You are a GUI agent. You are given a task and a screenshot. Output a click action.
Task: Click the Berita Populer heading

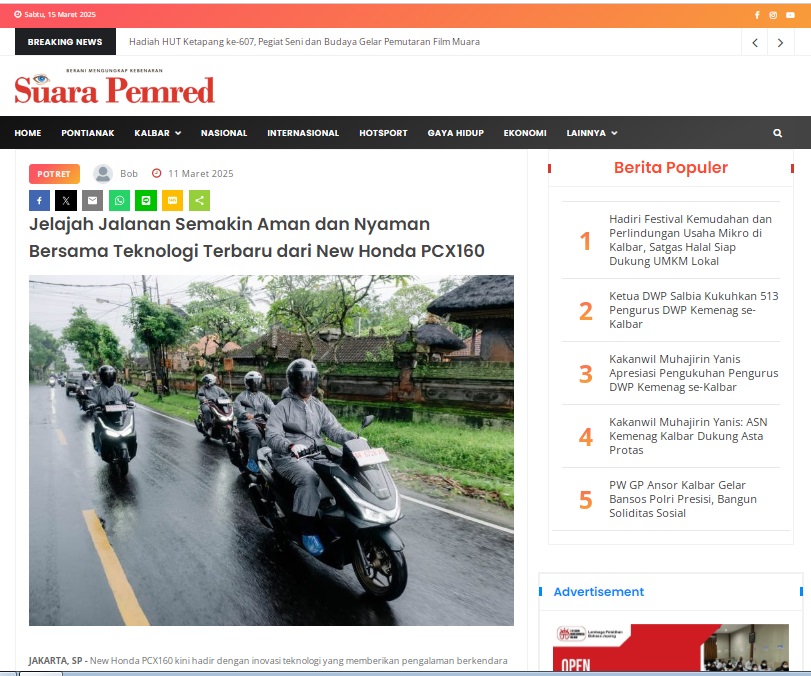[671, 168]
